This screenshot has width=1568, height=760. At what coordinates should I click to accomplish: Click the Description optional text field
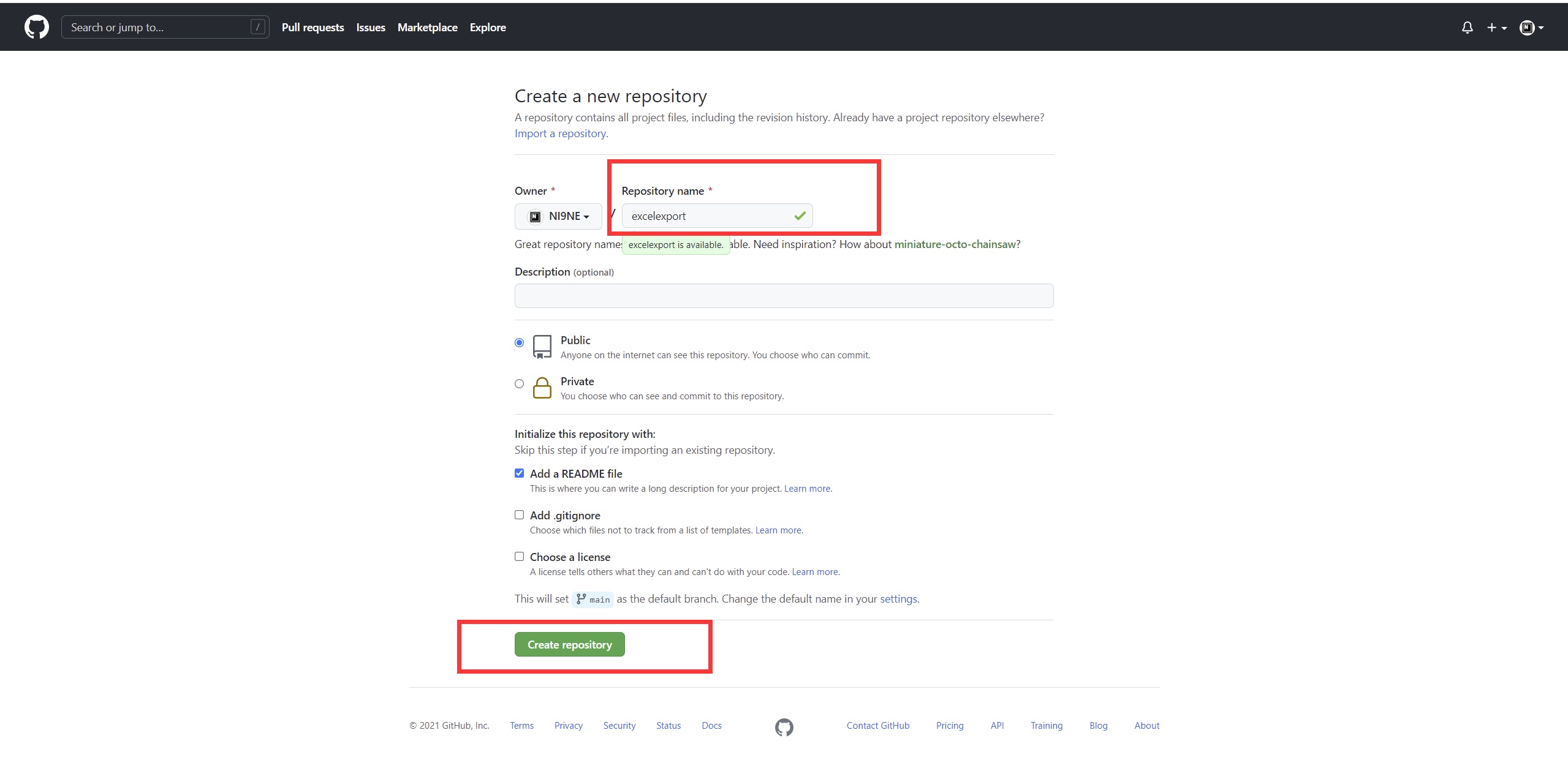pyautogui.click(x=784, y=296)
